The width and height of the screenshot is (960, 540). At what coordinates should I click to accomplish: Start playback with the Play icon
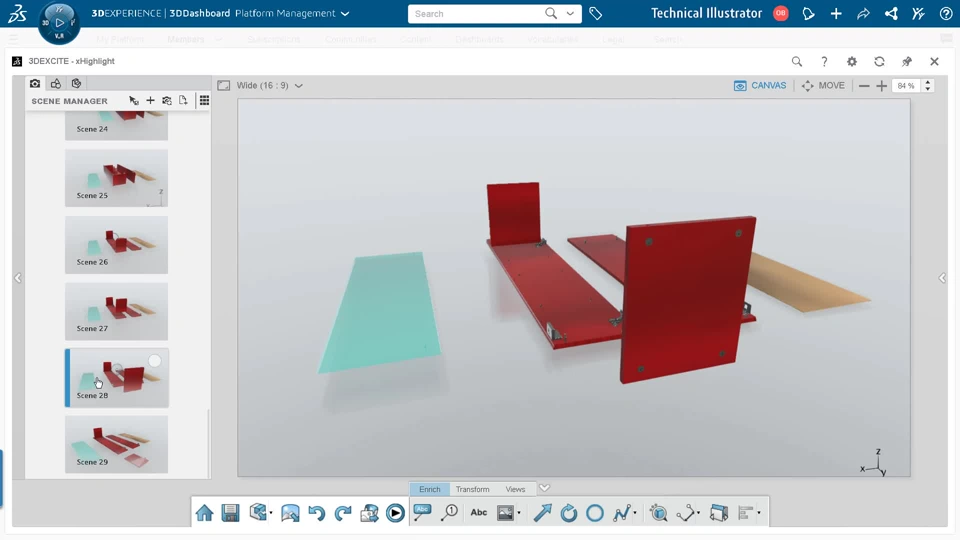pos(396,513)
